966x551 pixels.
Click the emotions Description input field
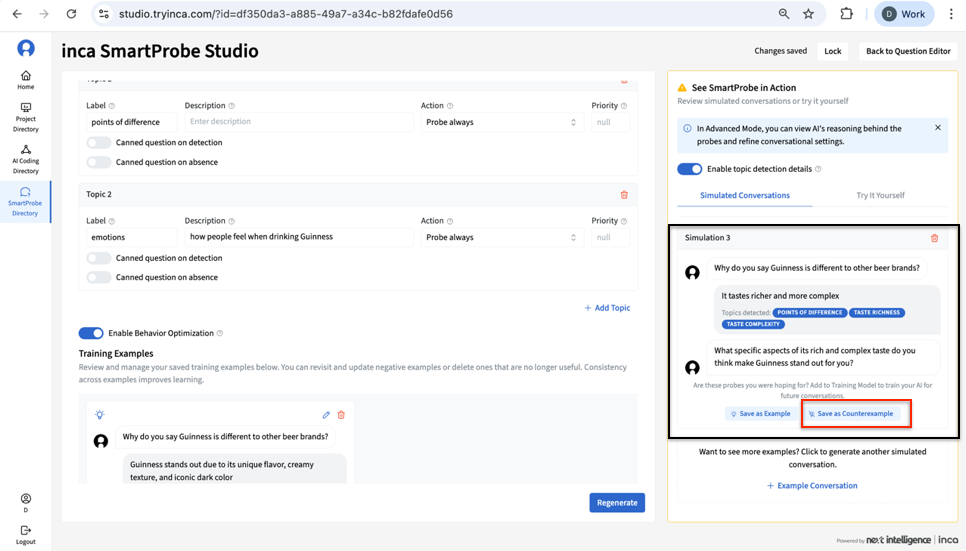[x=298, y=238]
